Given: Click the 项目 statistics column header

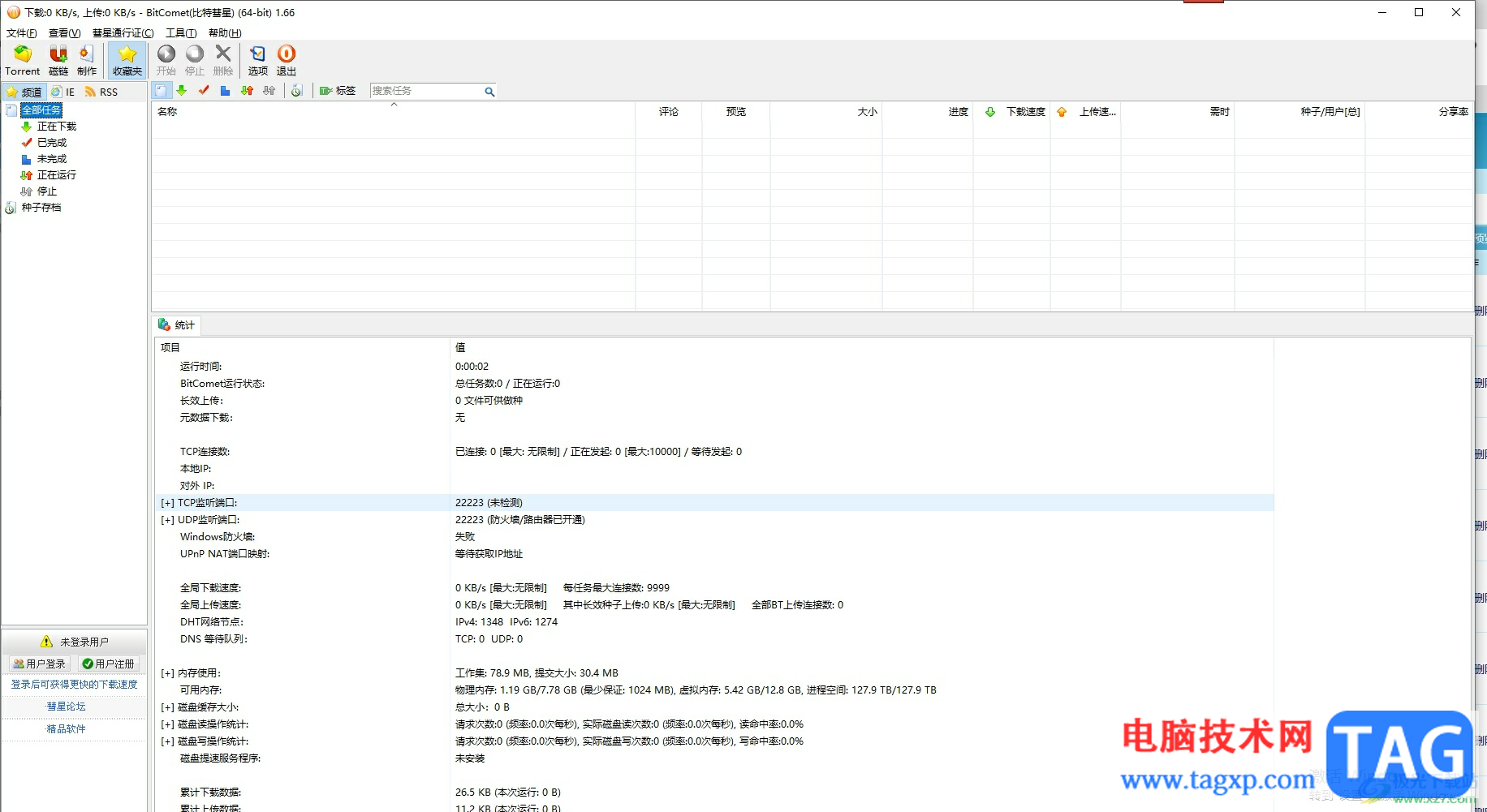Looking at the screenshot, I should click(x=302, y=348).
